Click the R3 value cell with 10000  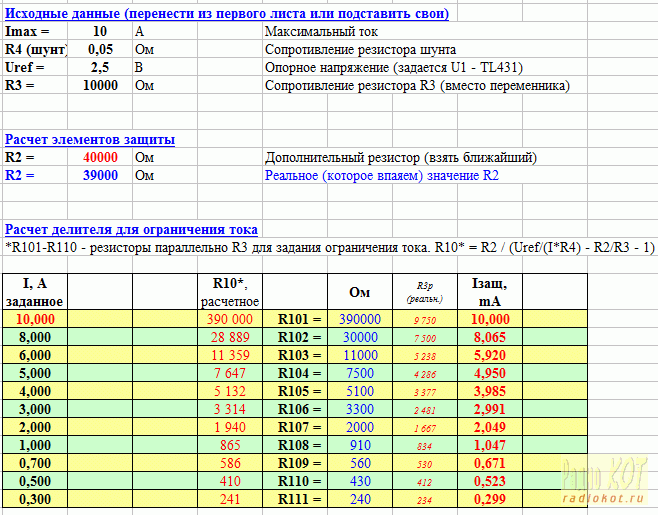click(100, 85)
